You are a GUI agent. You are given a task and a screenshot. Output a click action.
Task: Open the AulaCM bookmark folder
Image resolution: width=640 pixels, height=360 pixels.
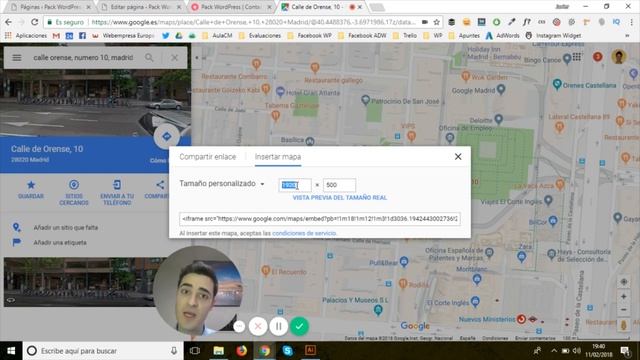[217, 36]
